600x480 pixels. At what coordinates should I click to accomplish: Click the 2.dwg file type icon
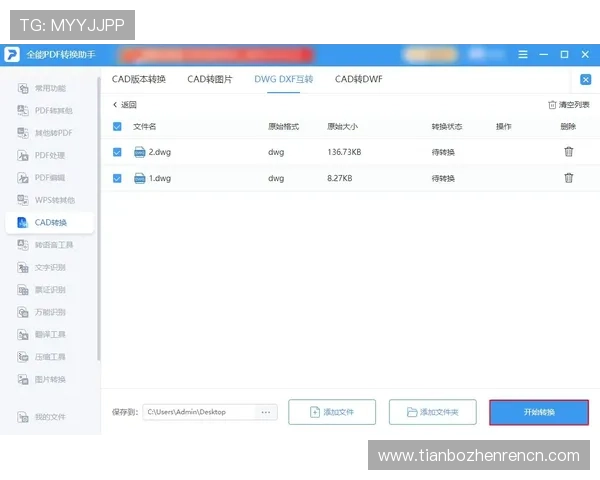pos(140,152)
